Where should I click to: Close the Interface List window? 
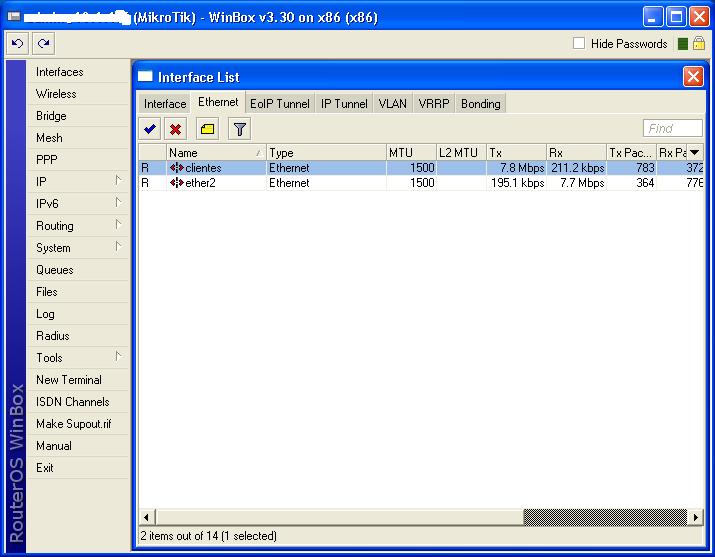[693, 77]
